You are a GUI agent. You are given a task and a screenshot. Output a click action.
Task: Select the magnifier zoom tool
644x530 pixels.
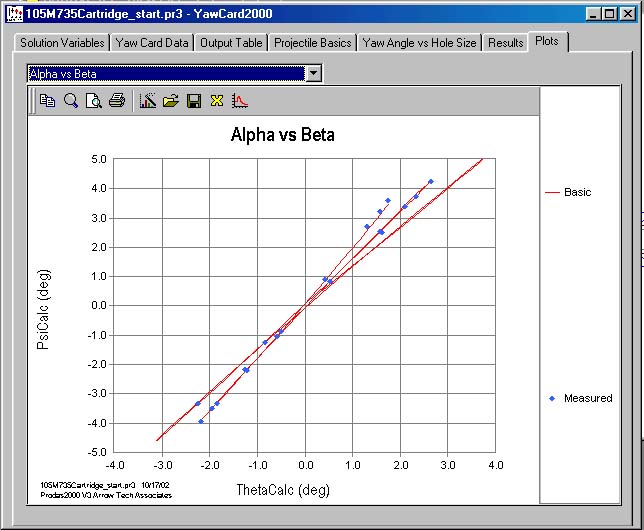click(x=71, y=100)
